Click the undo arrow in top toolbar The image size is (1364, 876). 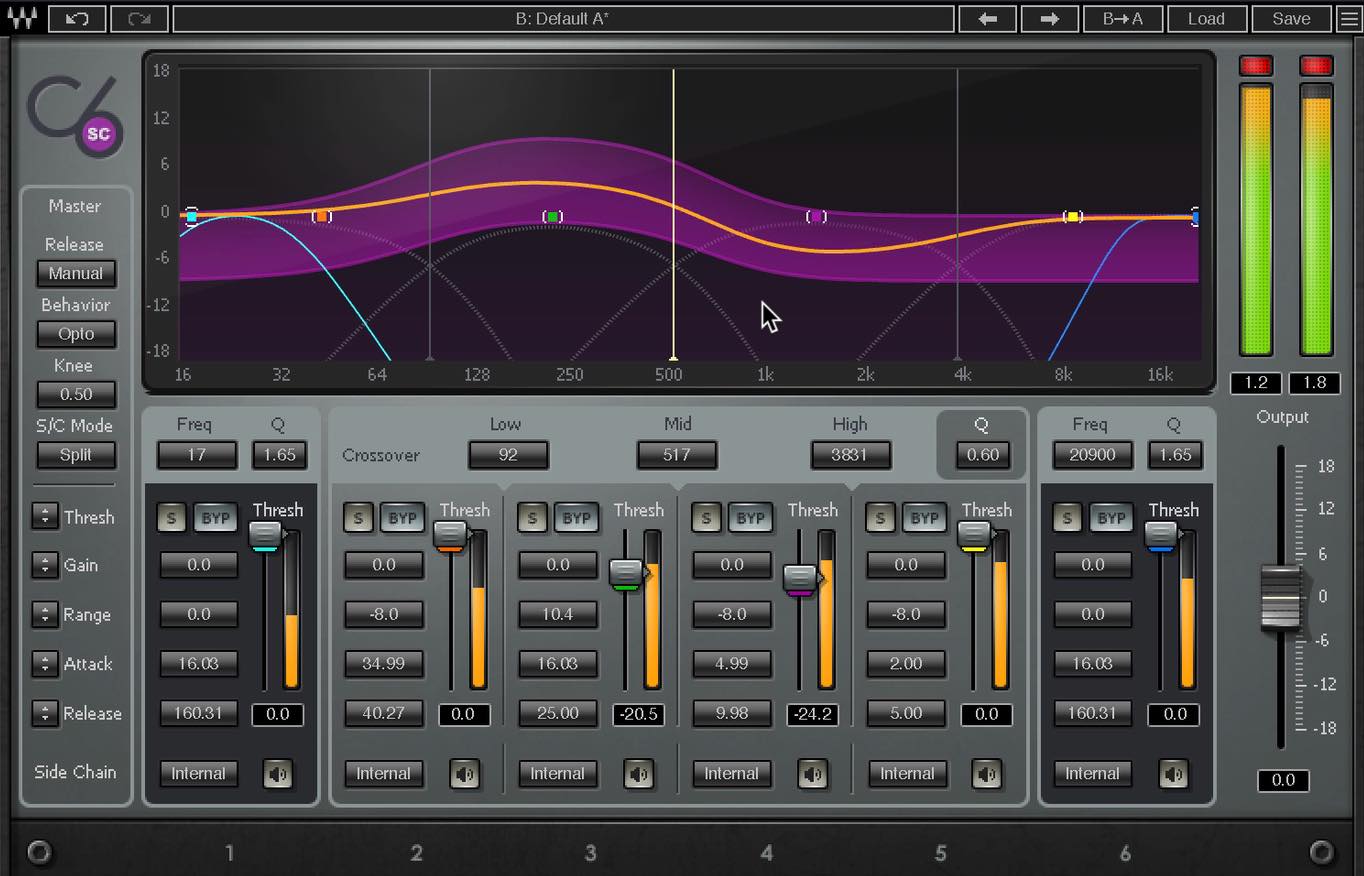coord(76,18)
